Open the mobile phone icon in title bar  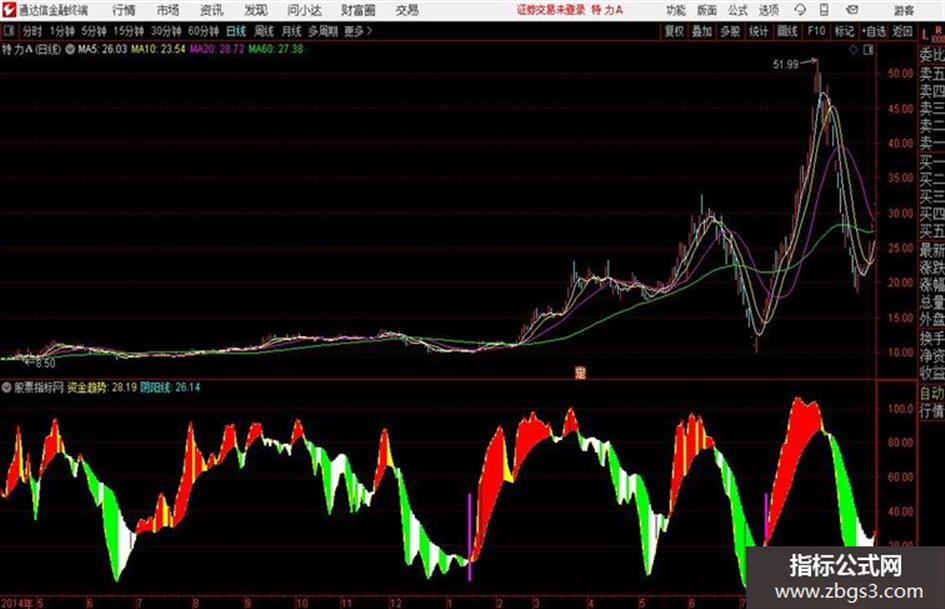[824, 10]
